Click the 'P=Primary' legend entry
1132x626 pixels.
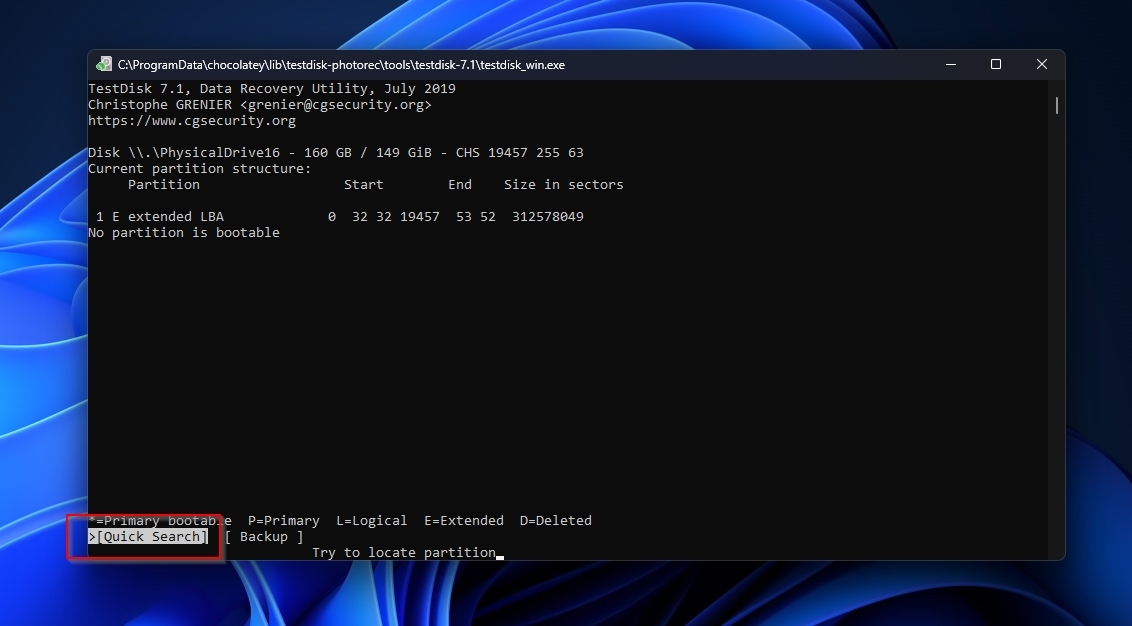[x=284, y=521]
